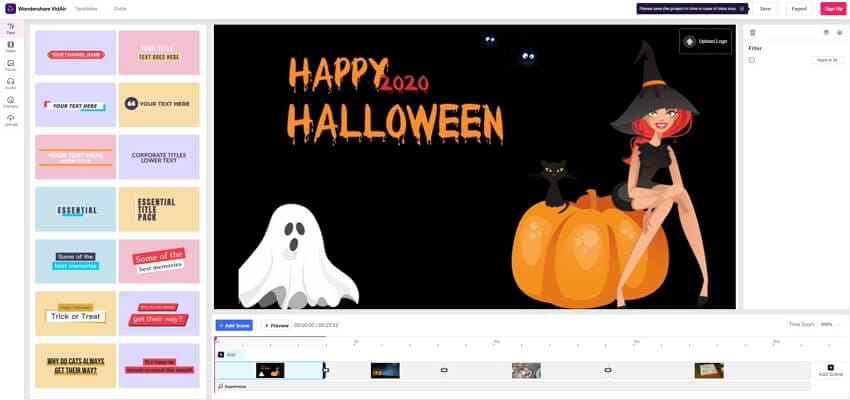Choose the red Some of the best memories template
The width and height of the screenshot is (850, 400).
pyautogui.click(x=159, y=261)
